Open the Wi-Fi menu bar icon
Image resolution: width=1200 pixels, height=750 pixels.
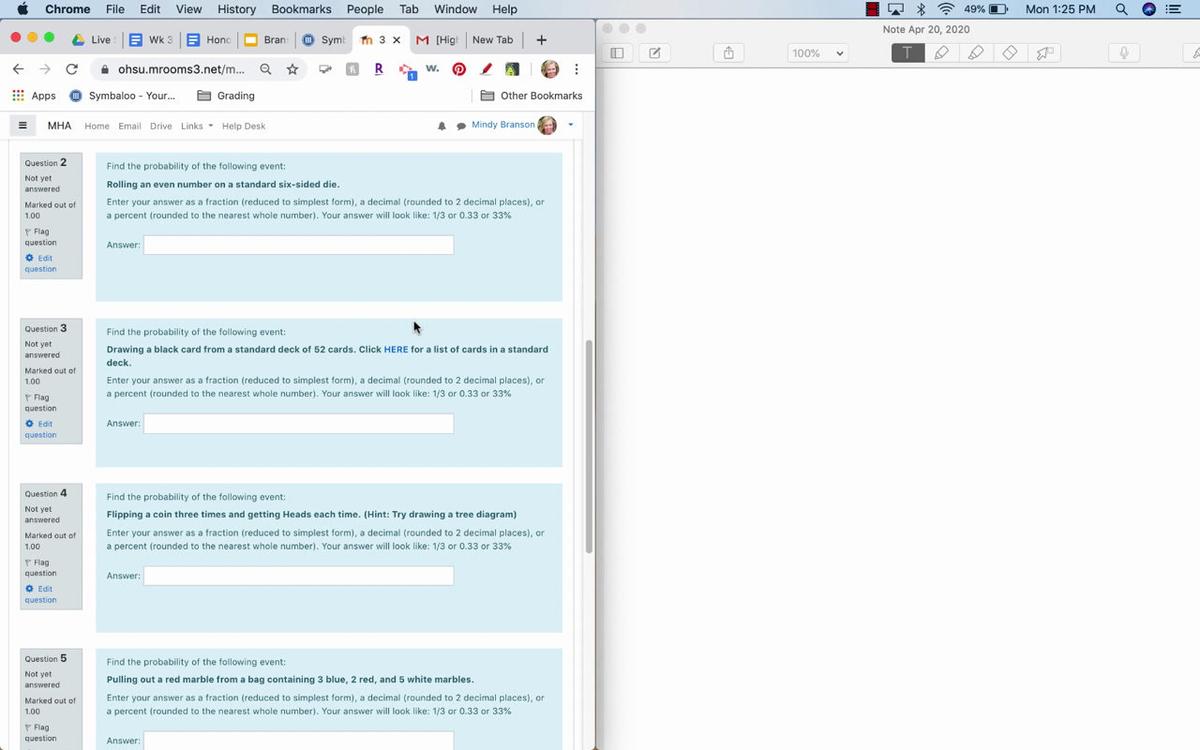click(x=945, y=9)
